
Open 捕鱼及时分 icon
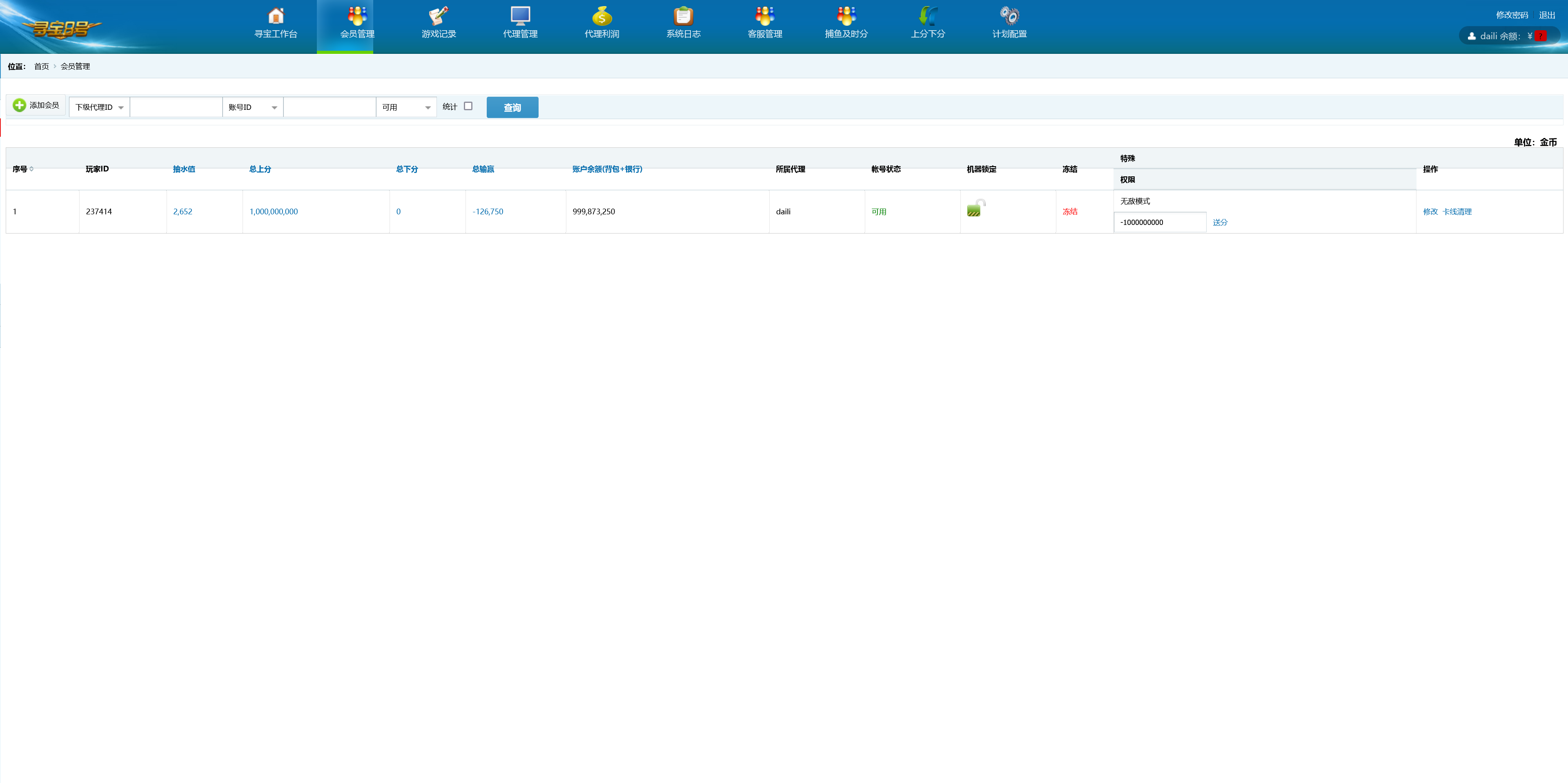(x=847, y=15)
